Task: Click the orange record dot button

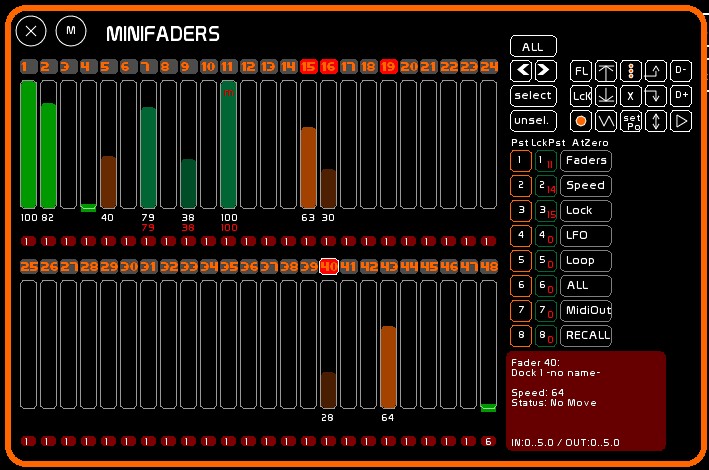Action: (x=581, y=121)
